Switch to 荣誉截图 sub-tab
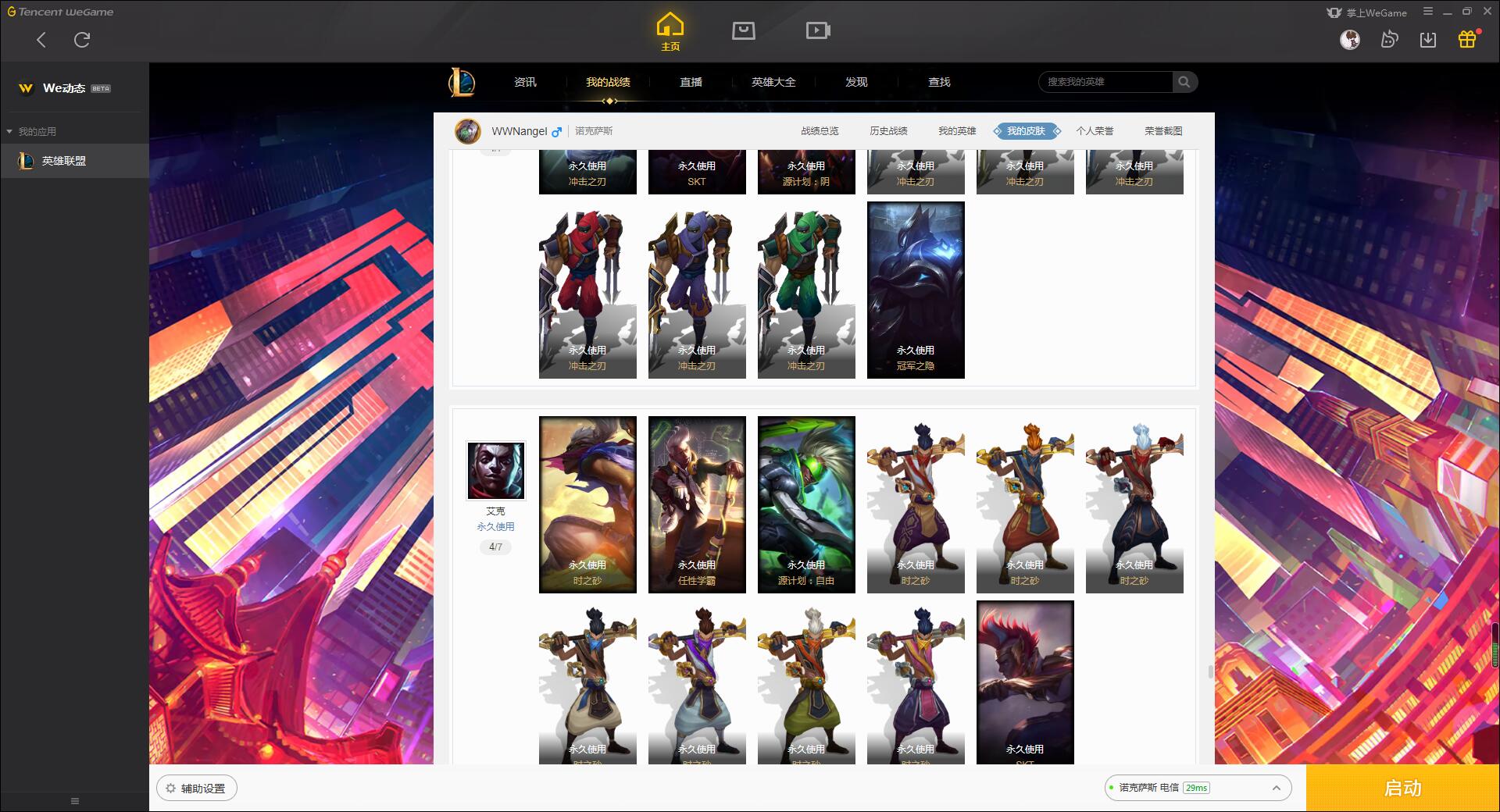The image size is (1500, 812). (x=1163, y=131)
